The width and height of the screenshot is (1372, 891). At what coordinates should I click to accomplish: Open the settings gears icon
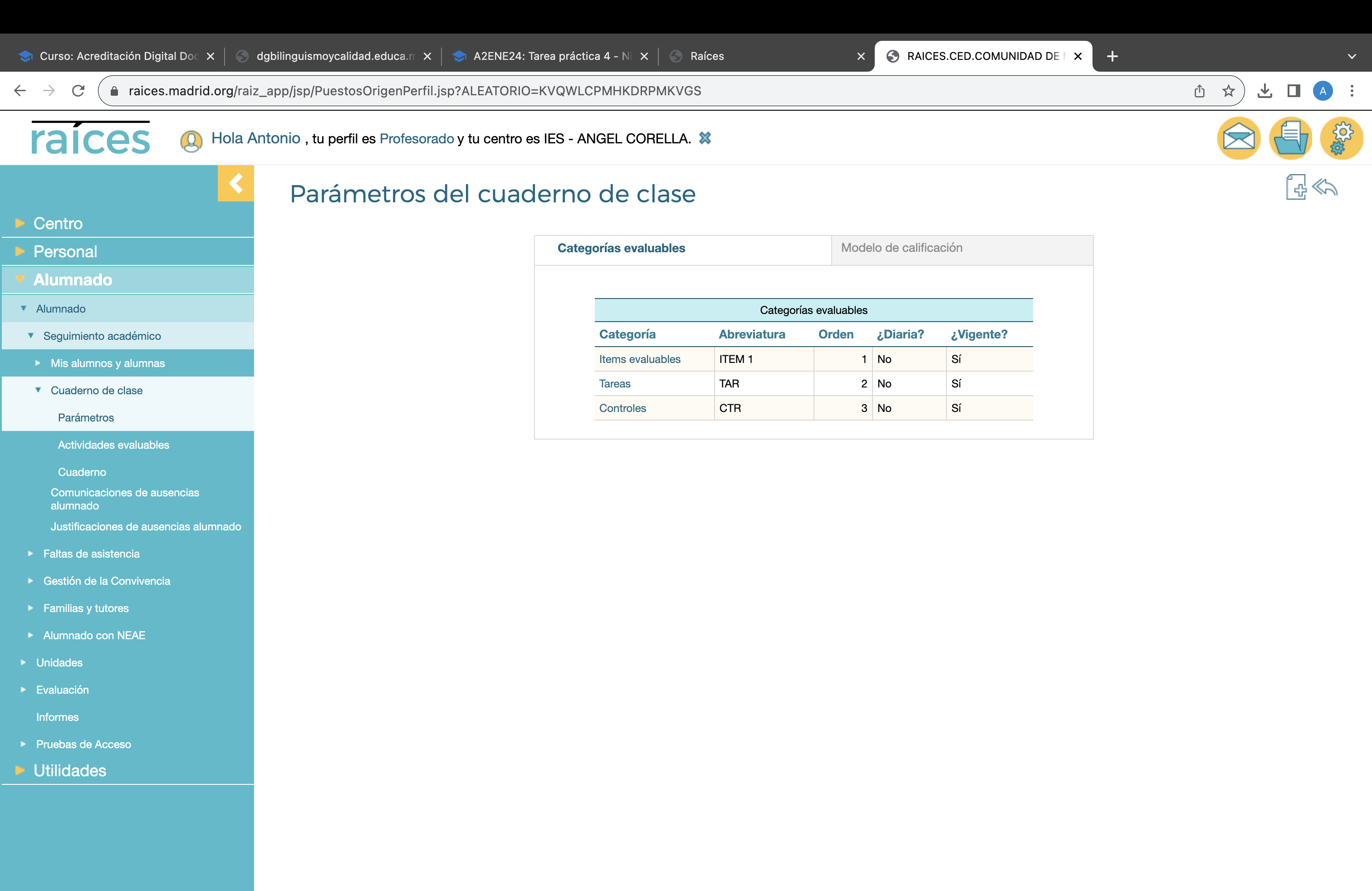pos(1341,139)
